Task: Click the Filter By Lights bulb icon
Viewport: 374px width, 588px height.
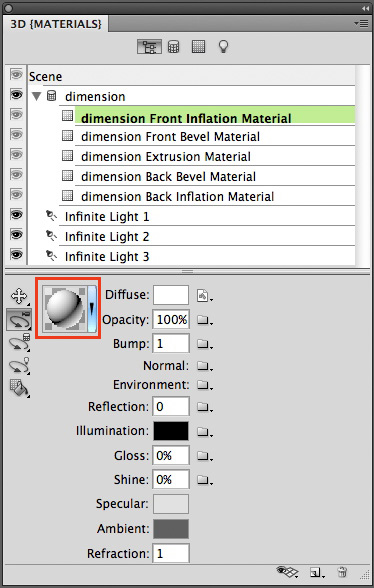Action: [223, 47]
